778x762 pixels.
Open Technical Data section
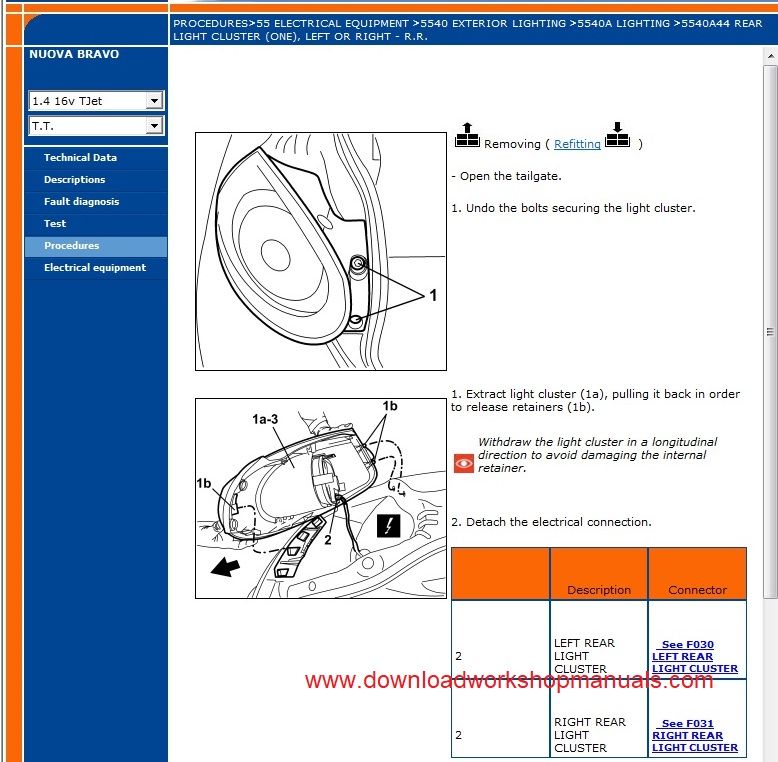[80, 158]
